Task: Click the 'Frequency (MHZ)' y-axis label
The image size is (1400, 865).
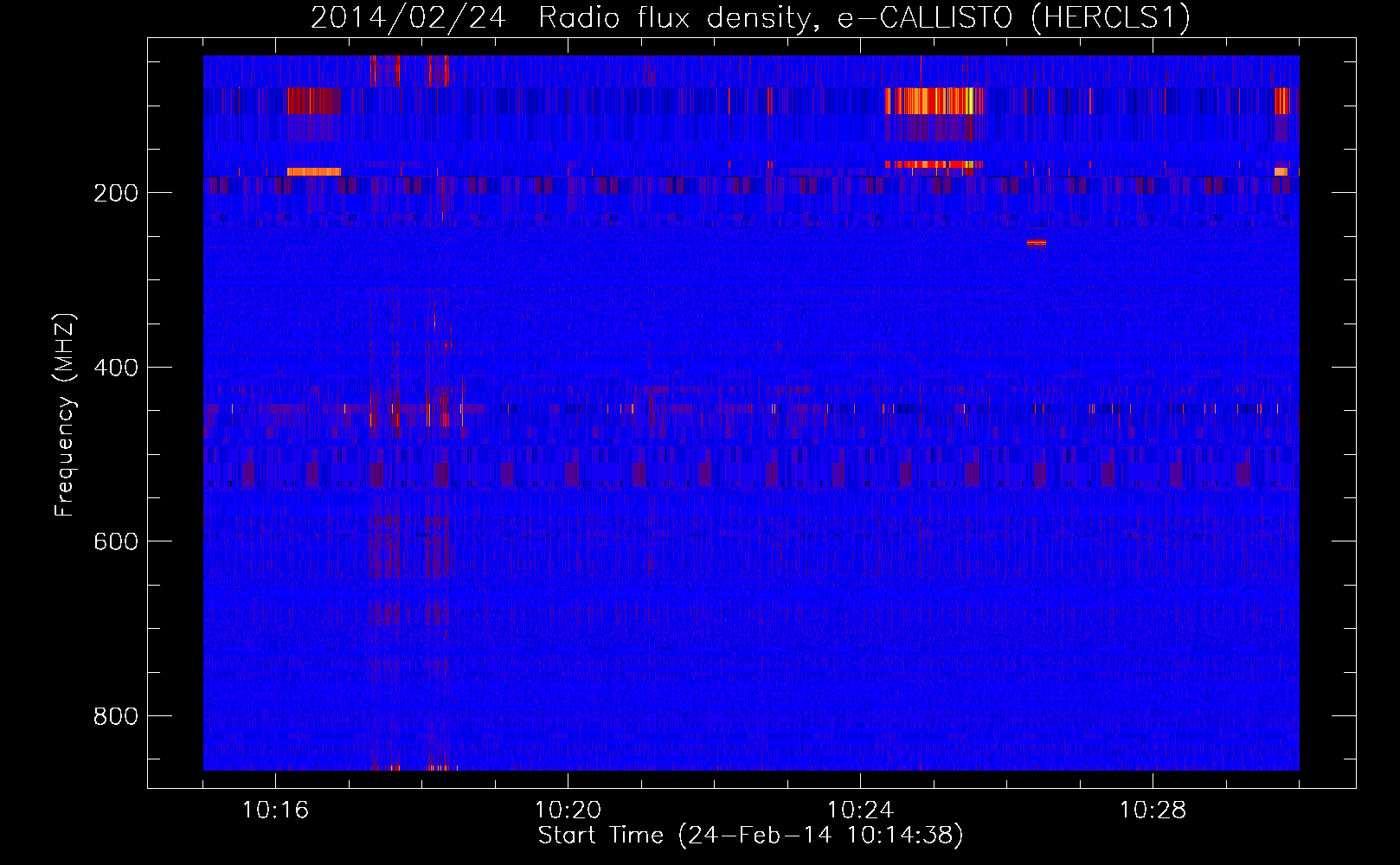Action: (65, 414)
